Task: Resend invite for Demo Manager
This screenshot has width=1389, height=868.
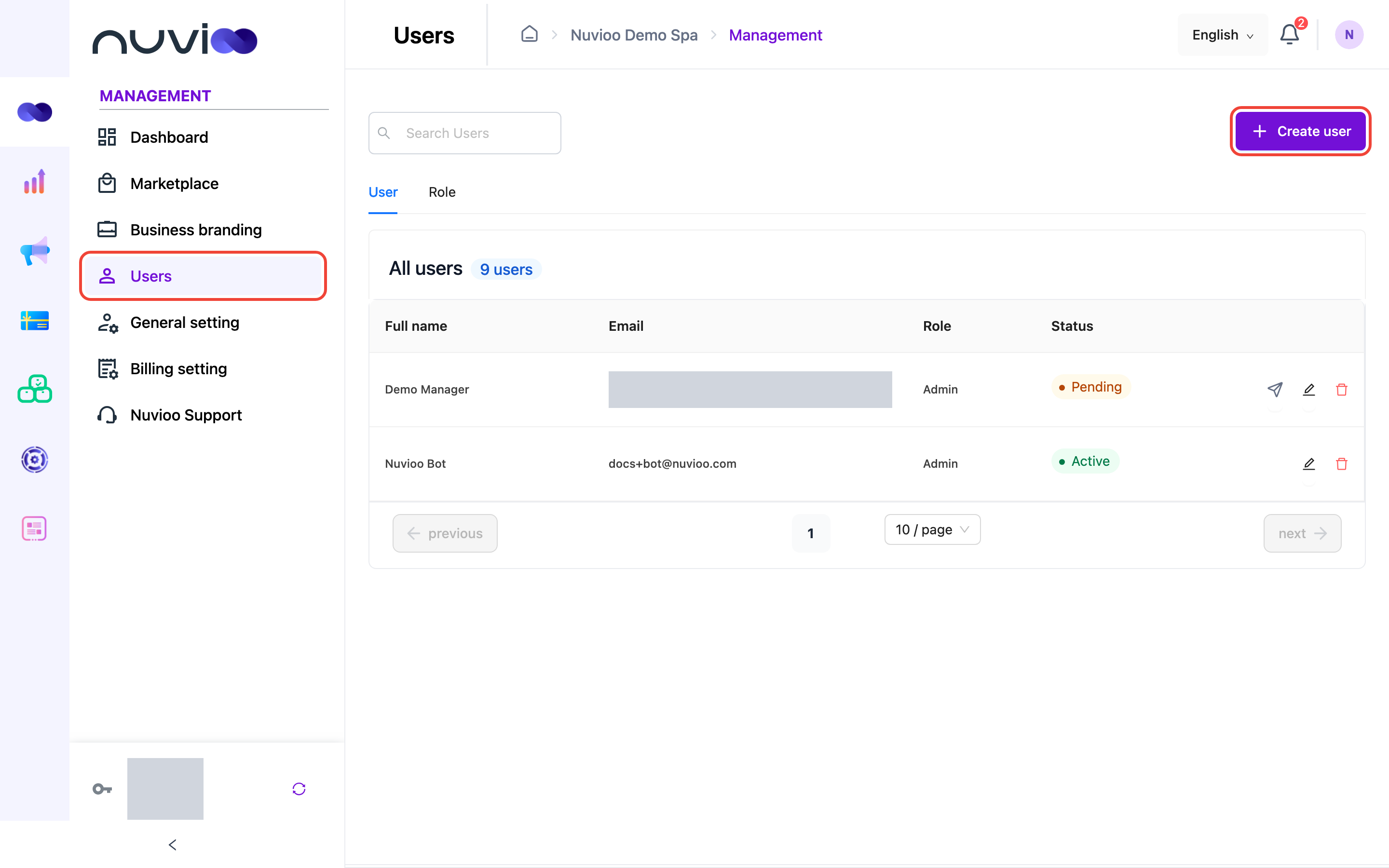Action: [x=1275, y=389]
